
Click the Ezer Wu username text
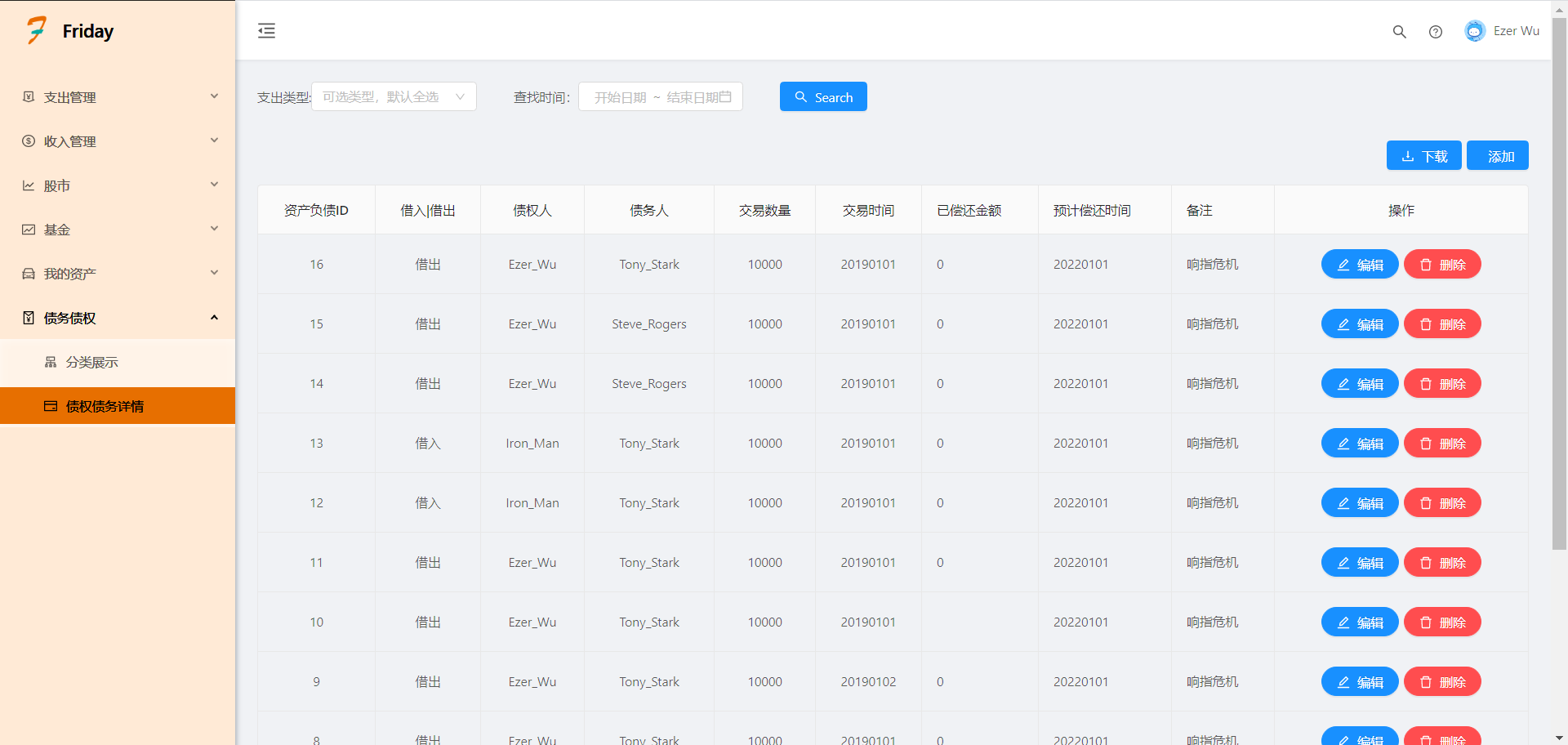click(1516, 31)
